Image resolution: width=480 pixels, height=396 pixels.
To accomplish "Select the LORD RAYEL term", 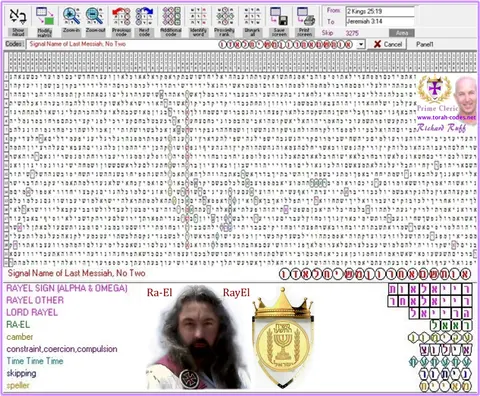I will 32,312.
